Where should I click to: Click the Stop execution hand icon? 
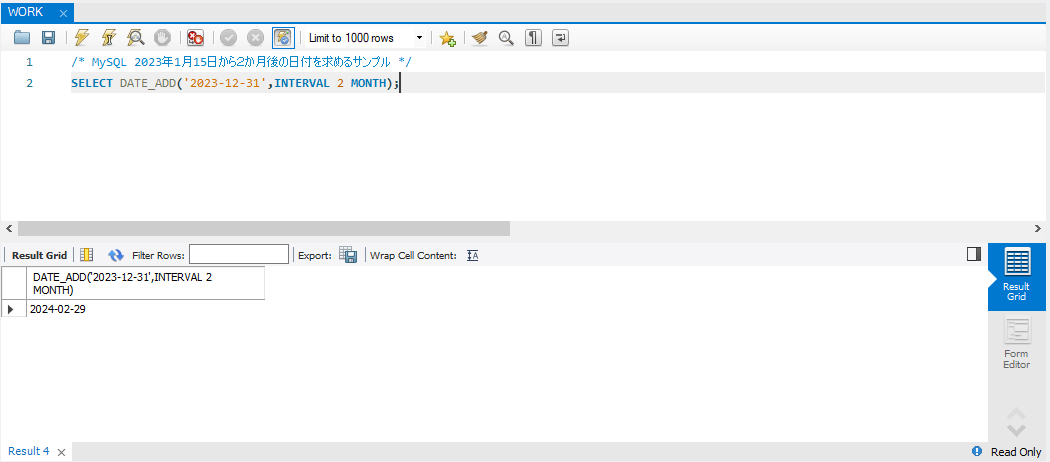pyautogui.click(x=162, y=38)
